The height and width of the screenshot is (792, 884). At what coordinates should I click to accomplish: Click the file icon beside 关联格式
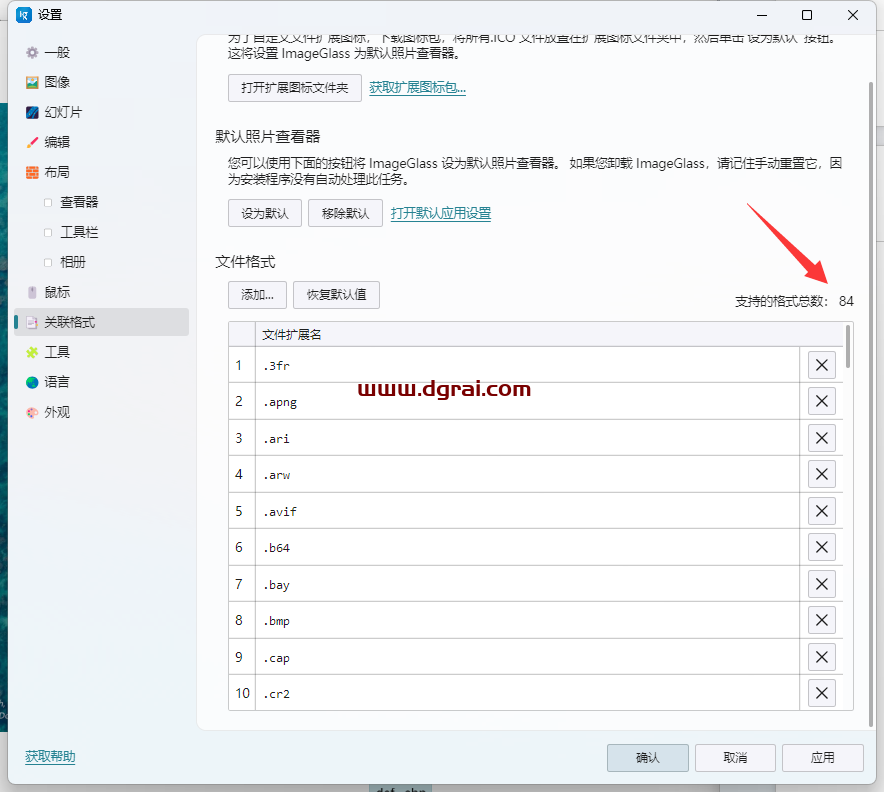pyautogui.click(x=32, y=322)
